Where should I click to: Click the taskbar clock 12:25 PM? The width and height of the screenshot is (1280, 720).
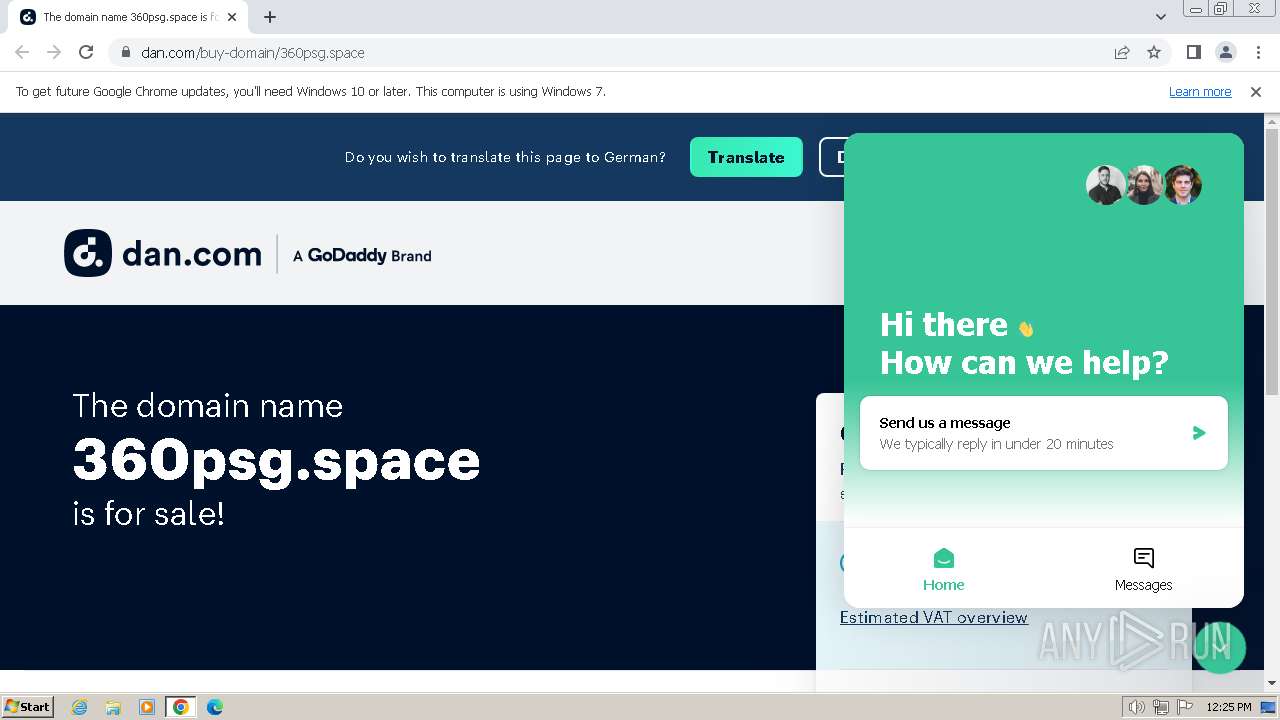click(x=1229, y=707)
